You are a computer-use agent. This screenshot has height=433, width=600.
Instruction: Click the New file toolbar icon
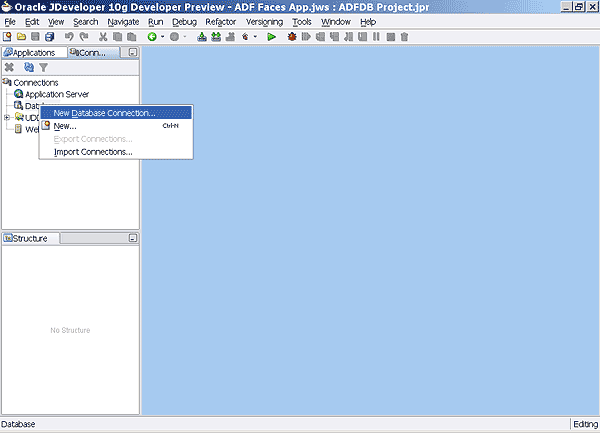(x=7, y=37)
